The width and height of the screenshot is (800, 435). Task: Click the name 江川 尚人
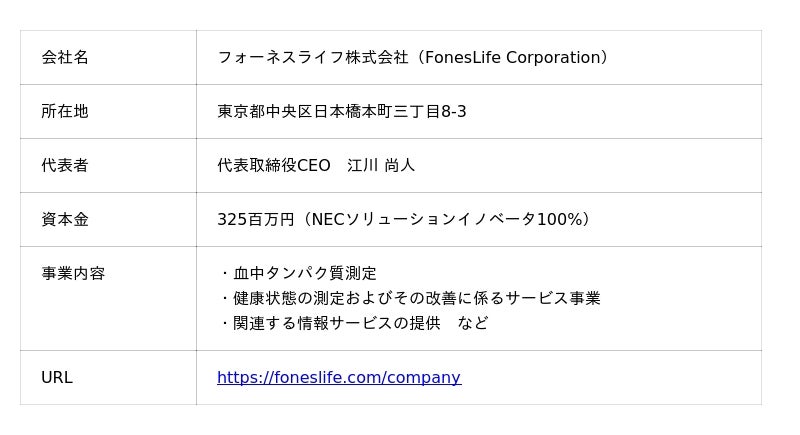click(381, 166)
